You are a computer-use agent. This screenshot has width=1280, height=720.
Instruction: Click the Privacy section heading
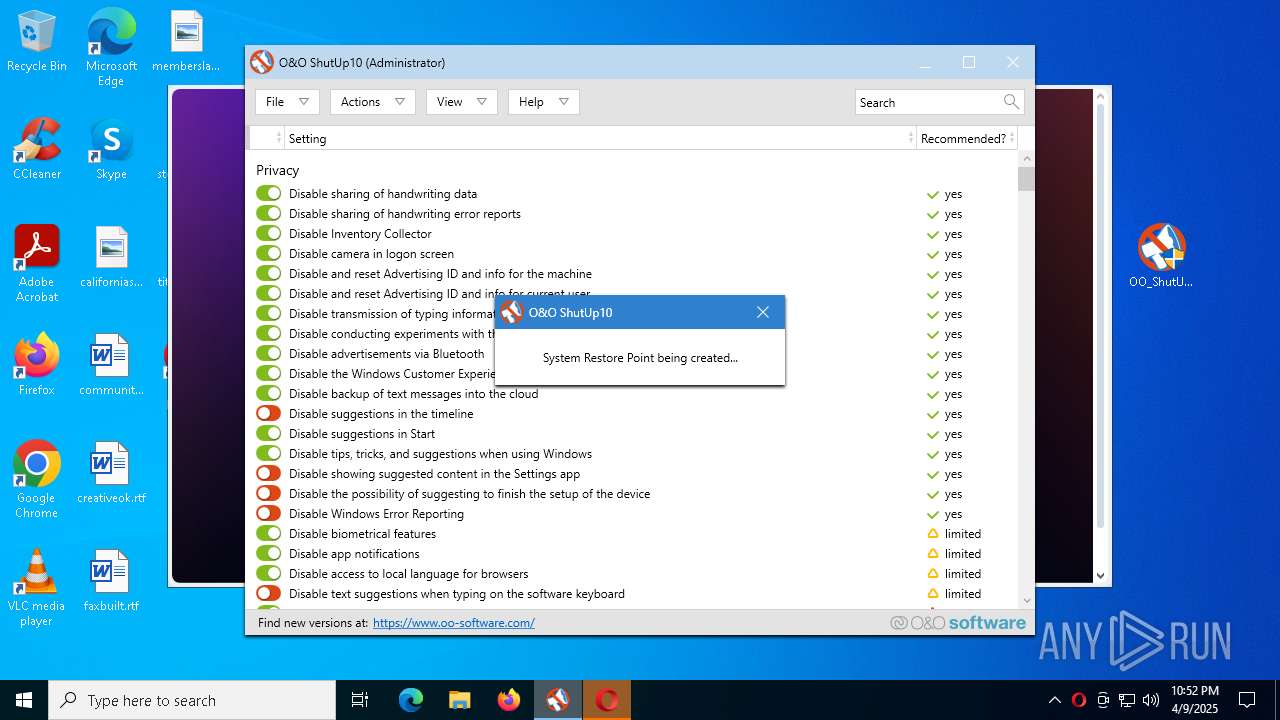[x=277, y=170]
